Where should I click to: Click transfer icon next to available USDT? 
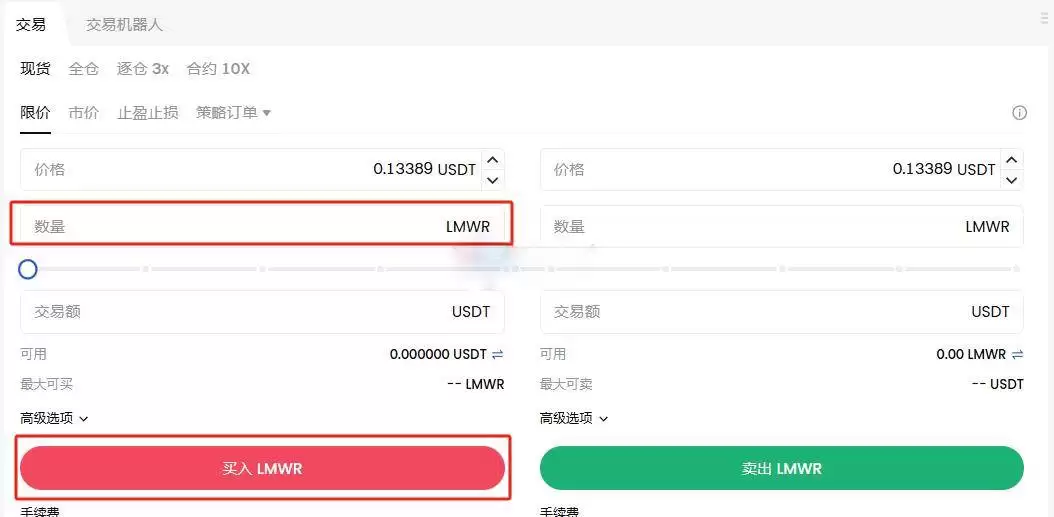[x=497, y=354]
